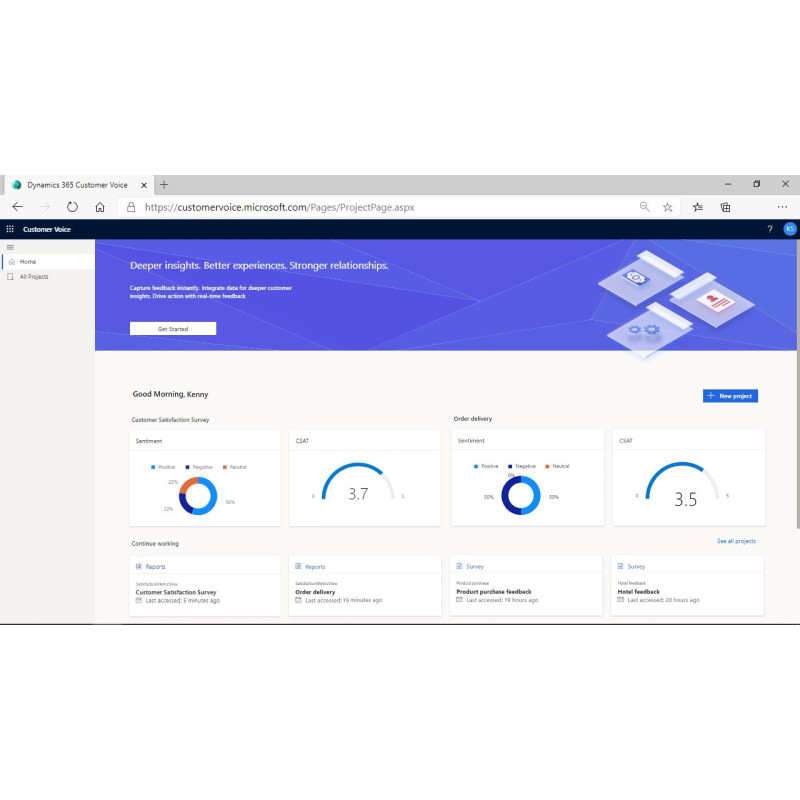
Task: Click Positive legend swatch in Order delivery sentiment
Action: pyautogui.click(x=476, y=466)
